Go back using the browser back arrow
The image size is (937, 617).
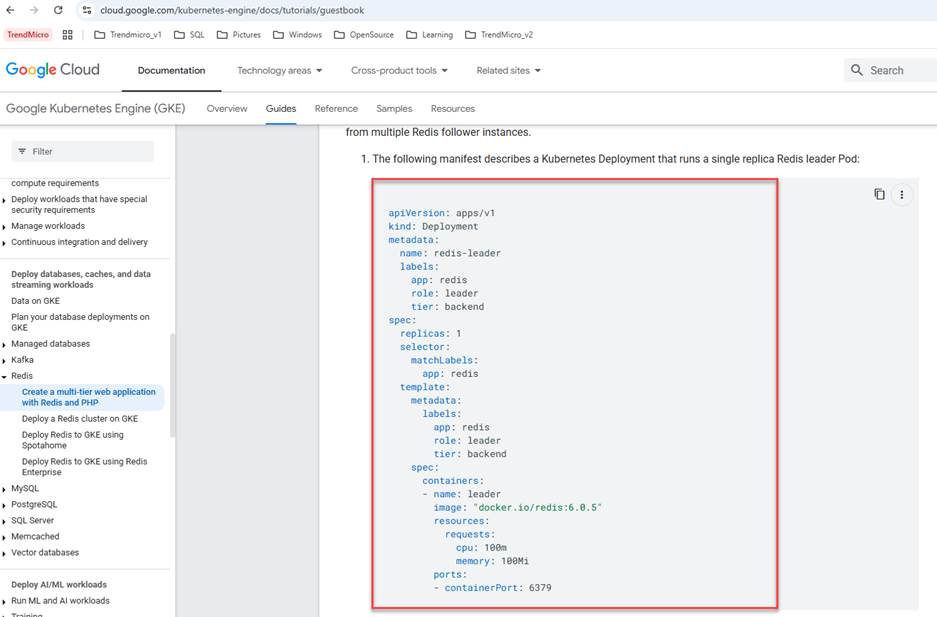pyautogui.click(x=10, y=10)
